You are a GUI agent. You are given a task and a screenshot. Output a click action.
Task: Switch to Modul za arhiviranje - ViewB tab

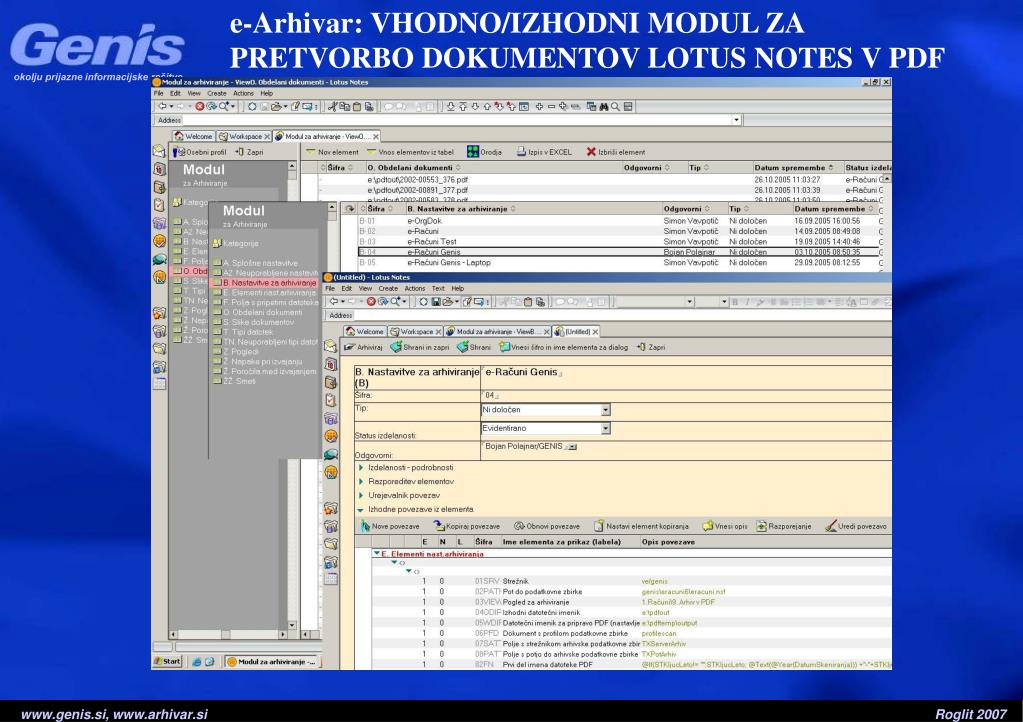pos(496,331)
